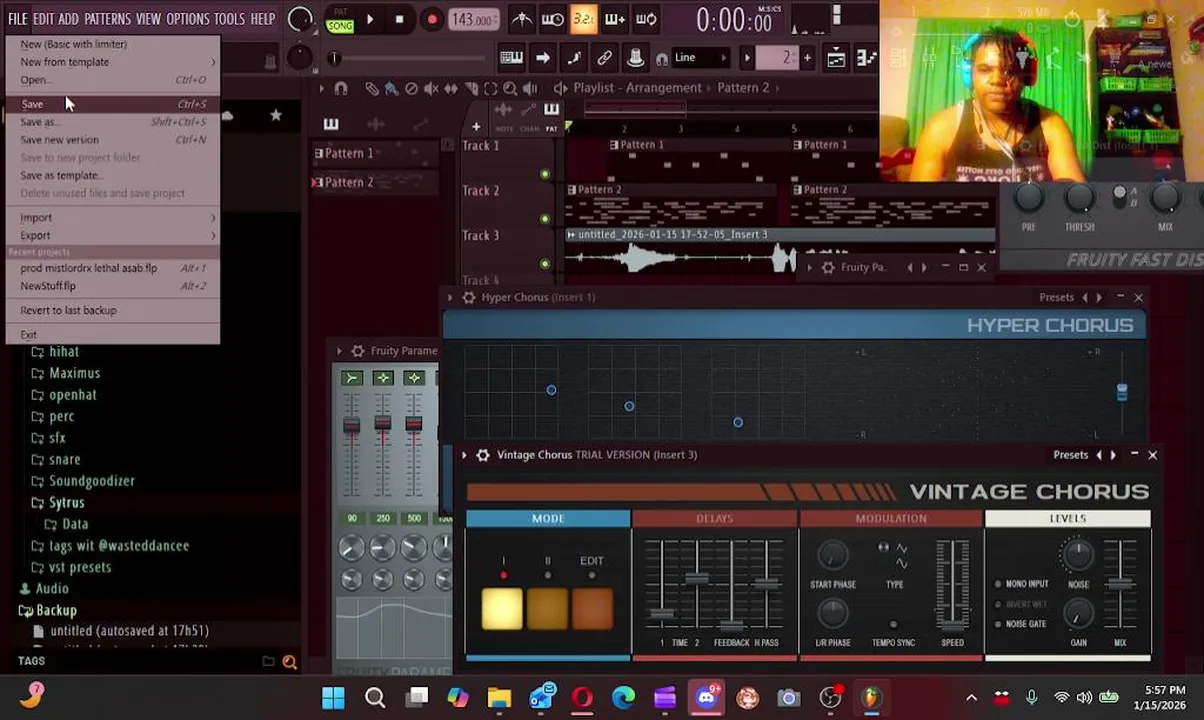
Task: Select Vintage Chorus mode I button
Action: (502, 608)
